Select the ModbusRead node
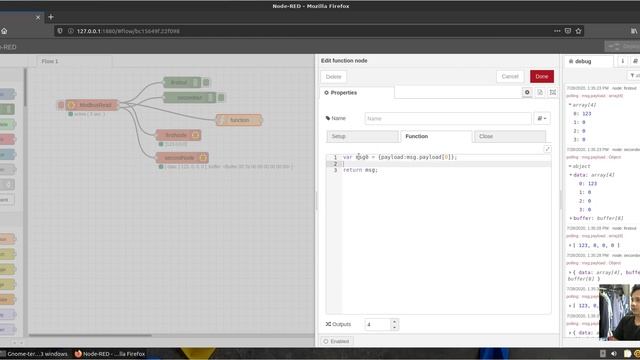Image resolution: width=640 pixels, height=360 pixels. (x=91, y=105)
